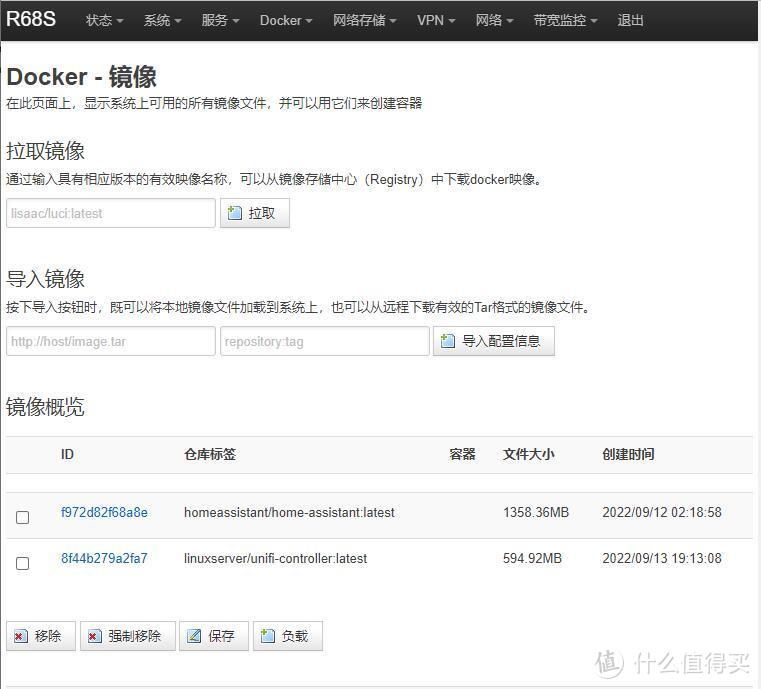
Task: Open the 状态 dropdown menu
Action: 104,20
